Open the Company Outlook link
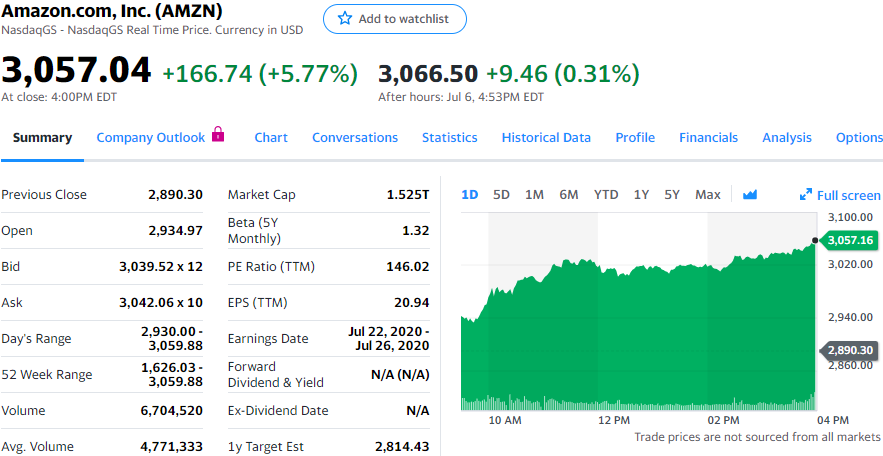This screenshot has width=883, height=456. [x=150, y=138]
